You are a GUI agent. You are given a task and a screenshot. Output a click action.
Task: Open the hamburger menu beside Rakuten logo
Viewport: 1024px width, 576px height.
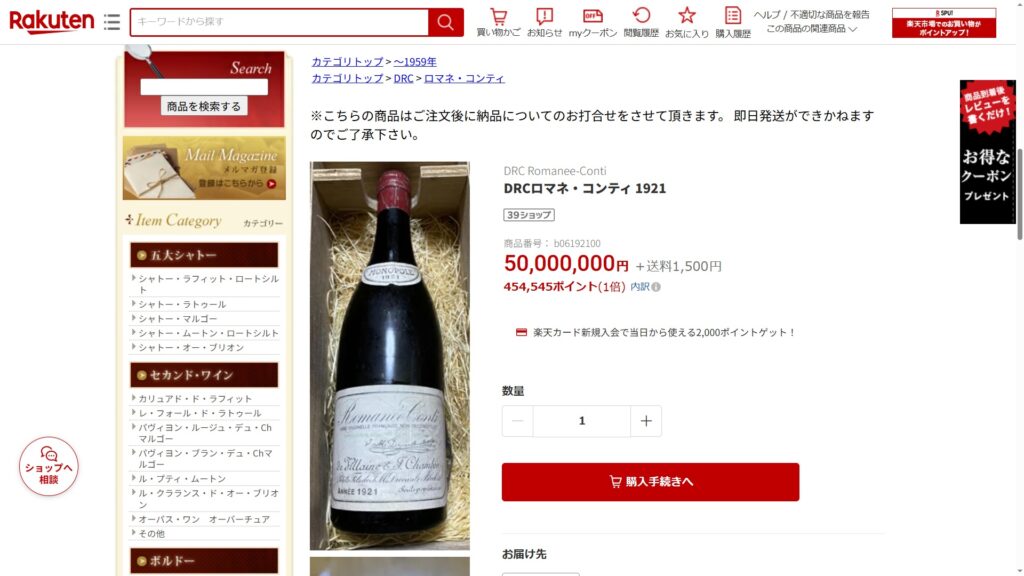point(112,22)
